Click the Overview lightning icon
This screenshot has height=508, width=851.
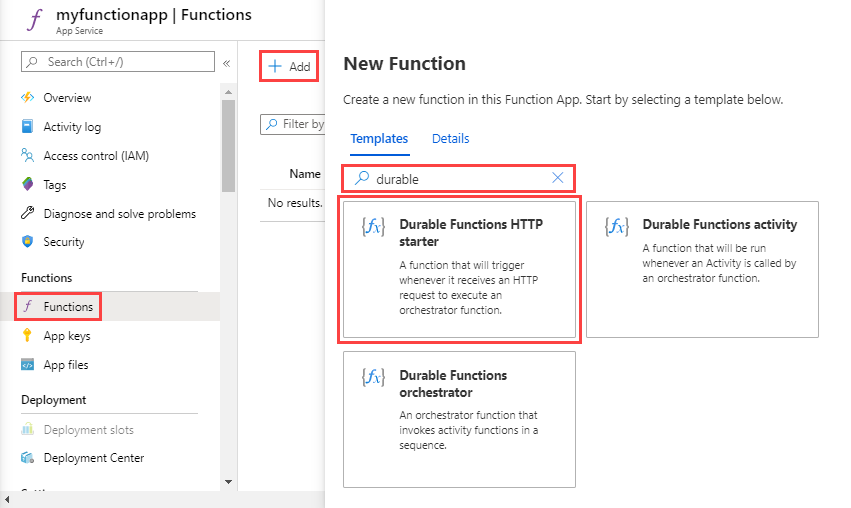point(28,98)
